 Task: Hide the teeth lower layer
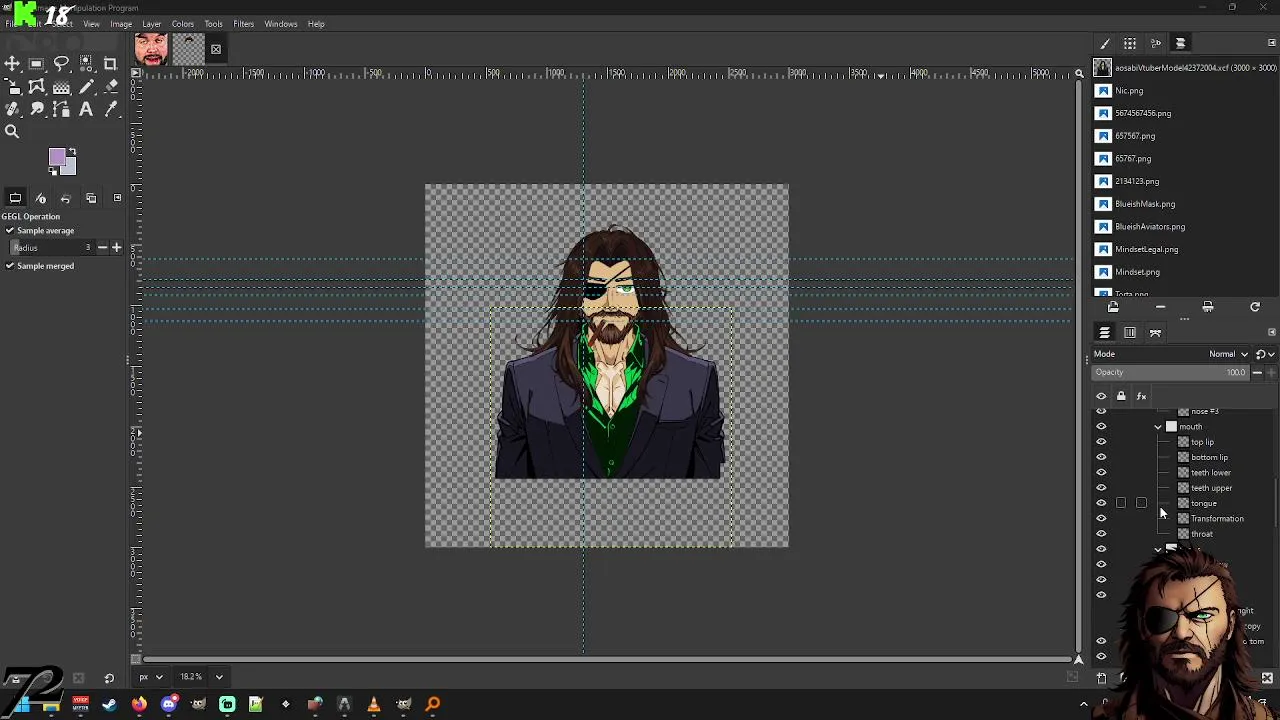1101,473
